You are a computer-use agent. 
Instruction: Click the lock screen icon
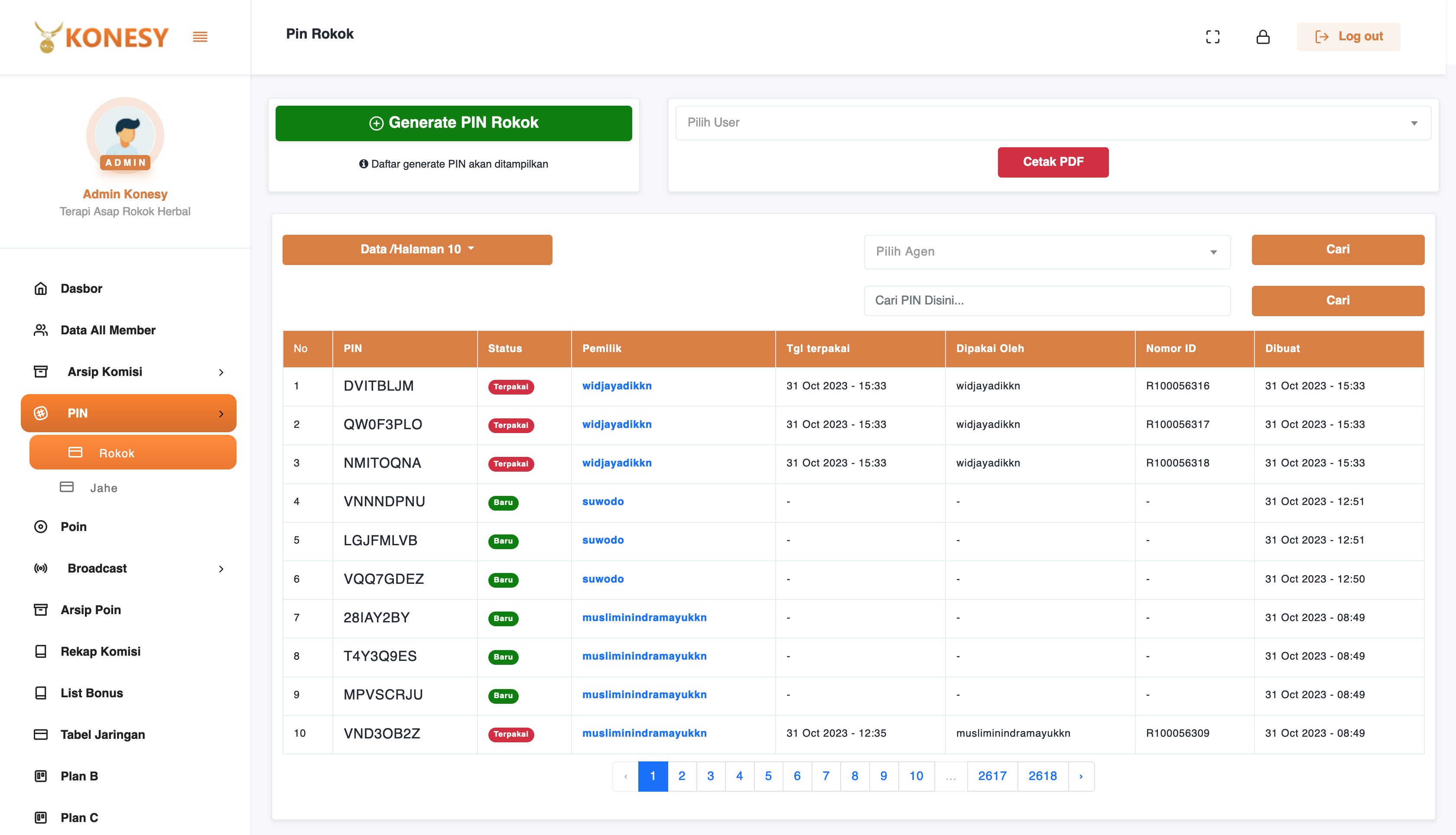pyautogui.click(x=1263, y=37)
